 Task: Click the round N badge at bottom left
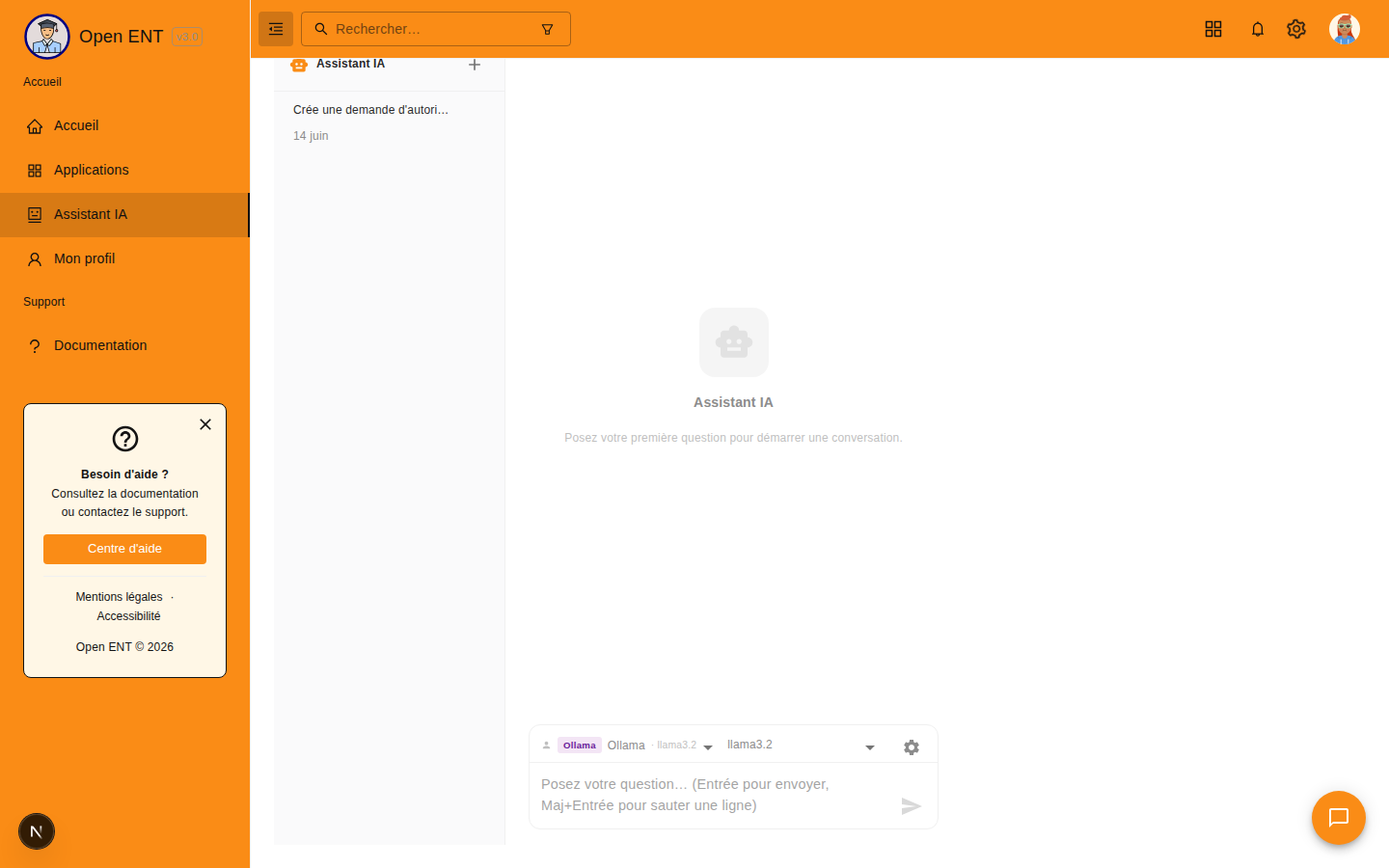[37, 831]
